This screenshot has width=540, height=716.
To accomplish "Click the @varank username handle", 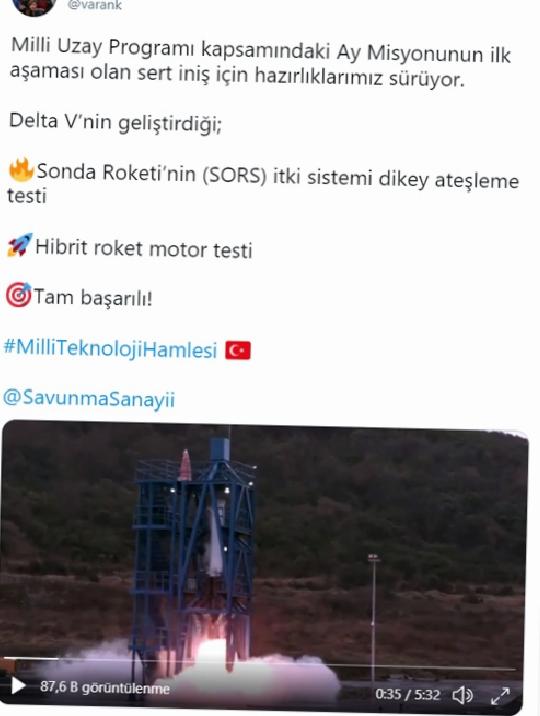I will point(94,5).
